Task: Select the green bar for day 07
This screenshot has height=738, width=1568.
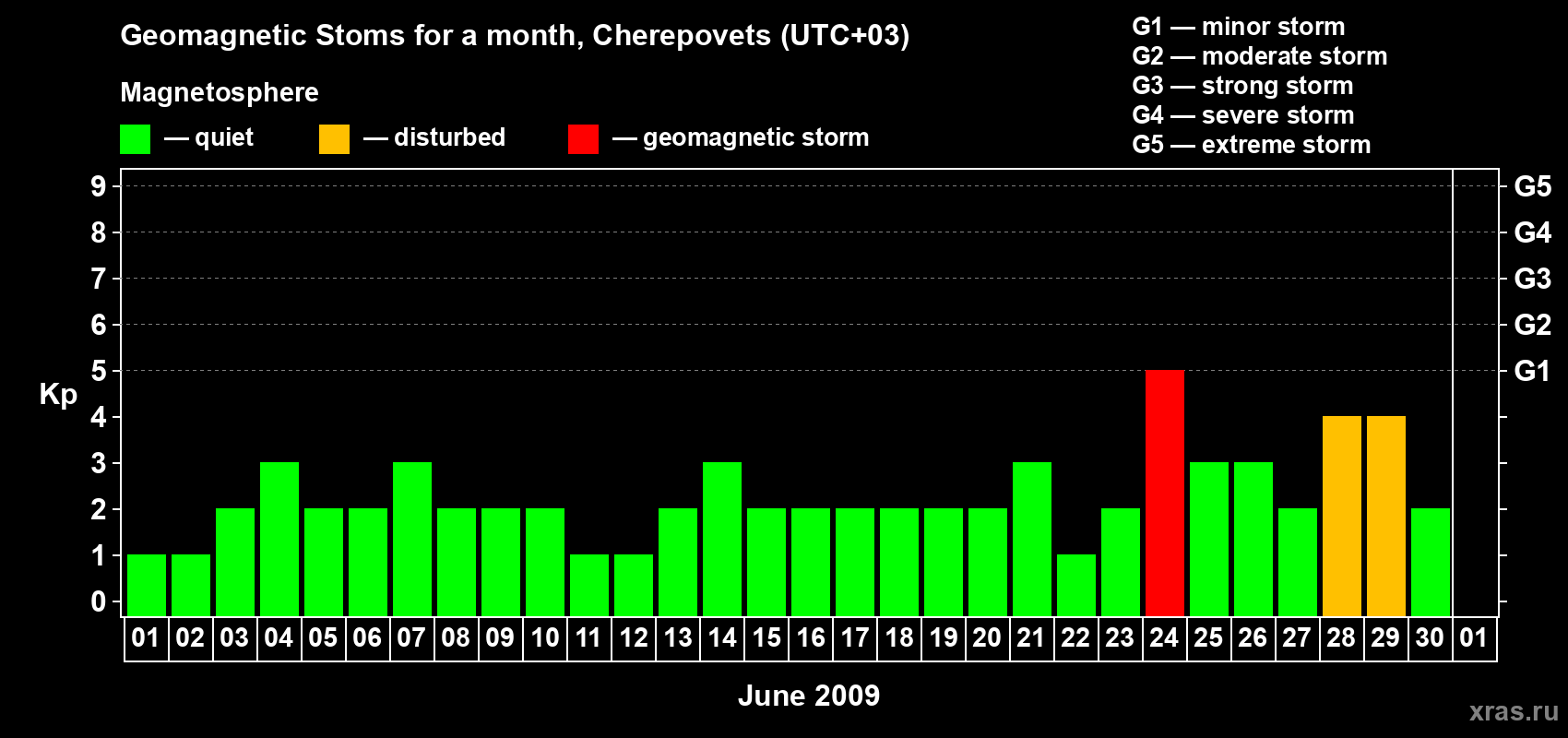Action: pyautogui.click(x=412, y=539)
